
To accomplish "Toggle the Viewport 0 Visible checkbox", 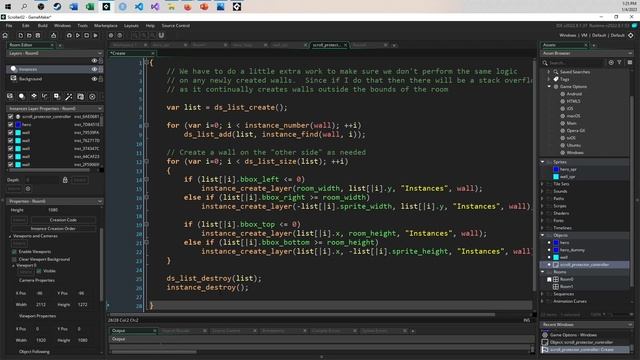I will (39, 271).
